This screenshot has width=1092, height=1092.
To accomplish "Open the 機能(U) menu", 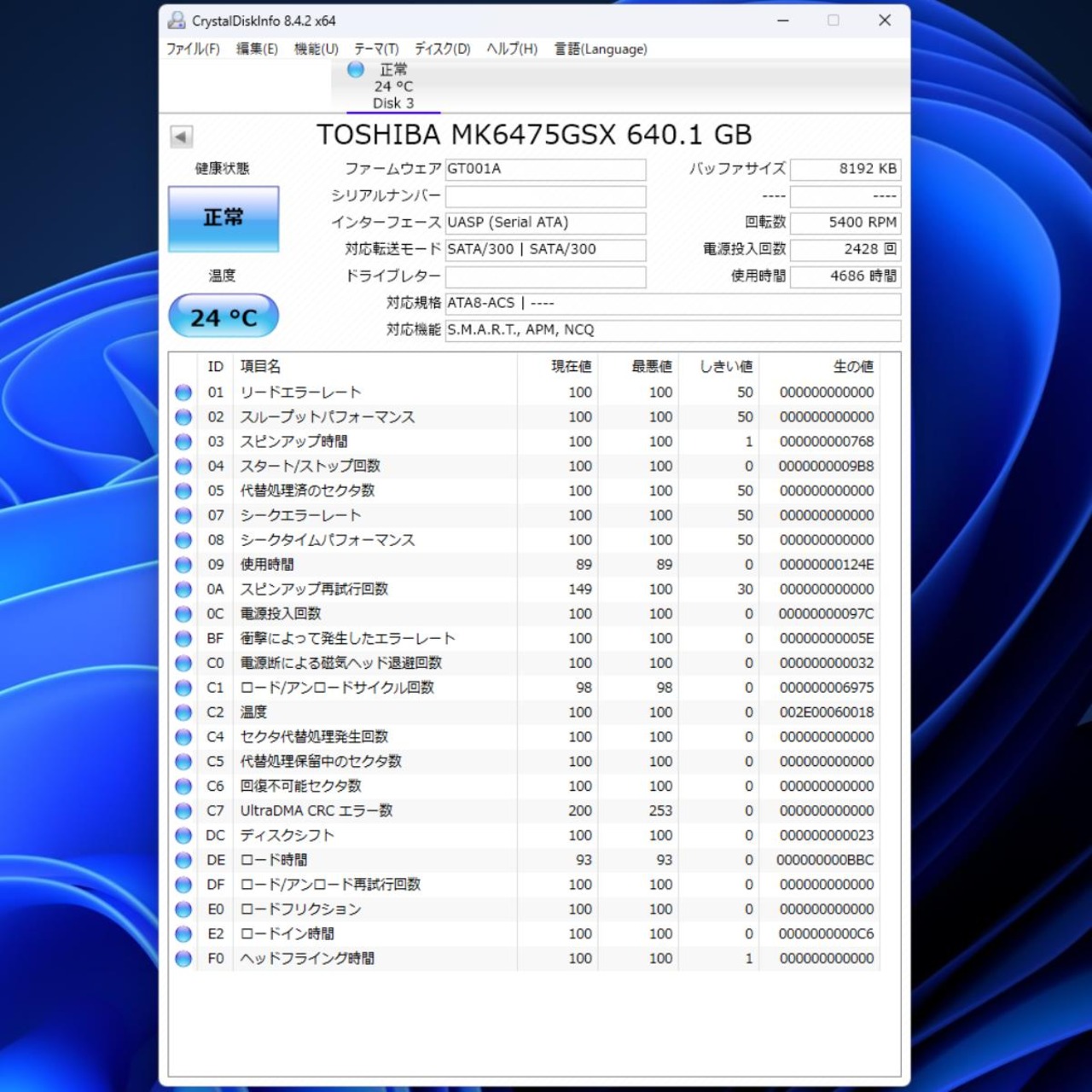I will tap(317, 49).
